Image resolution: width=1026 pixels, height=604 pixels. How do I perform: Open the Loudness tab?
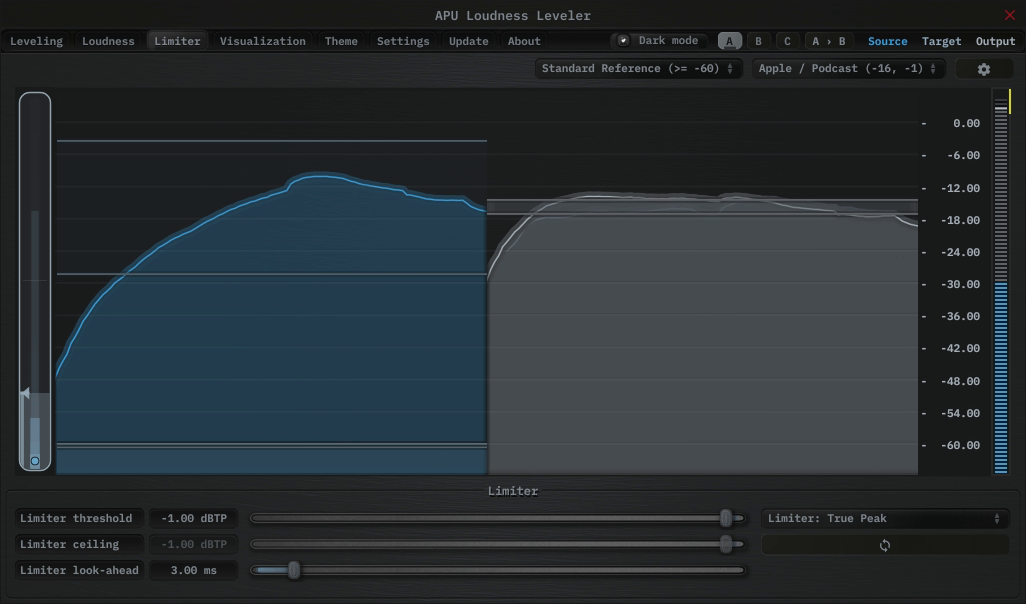108,41
